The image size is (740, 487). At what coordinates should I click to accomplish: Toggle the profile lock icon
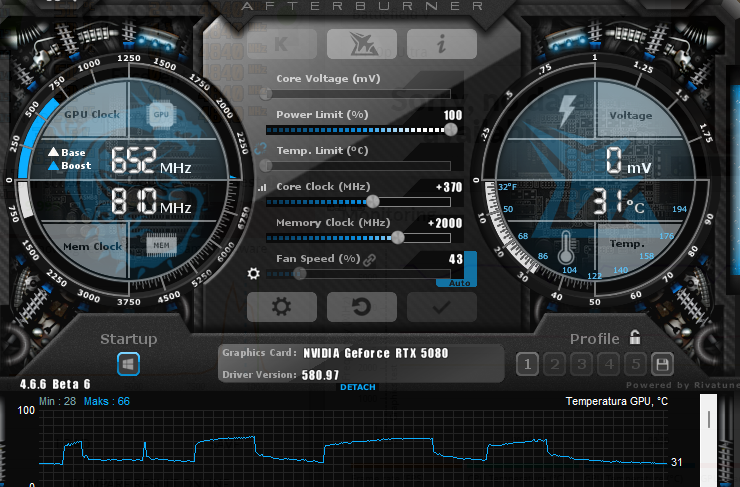(635, 337)
